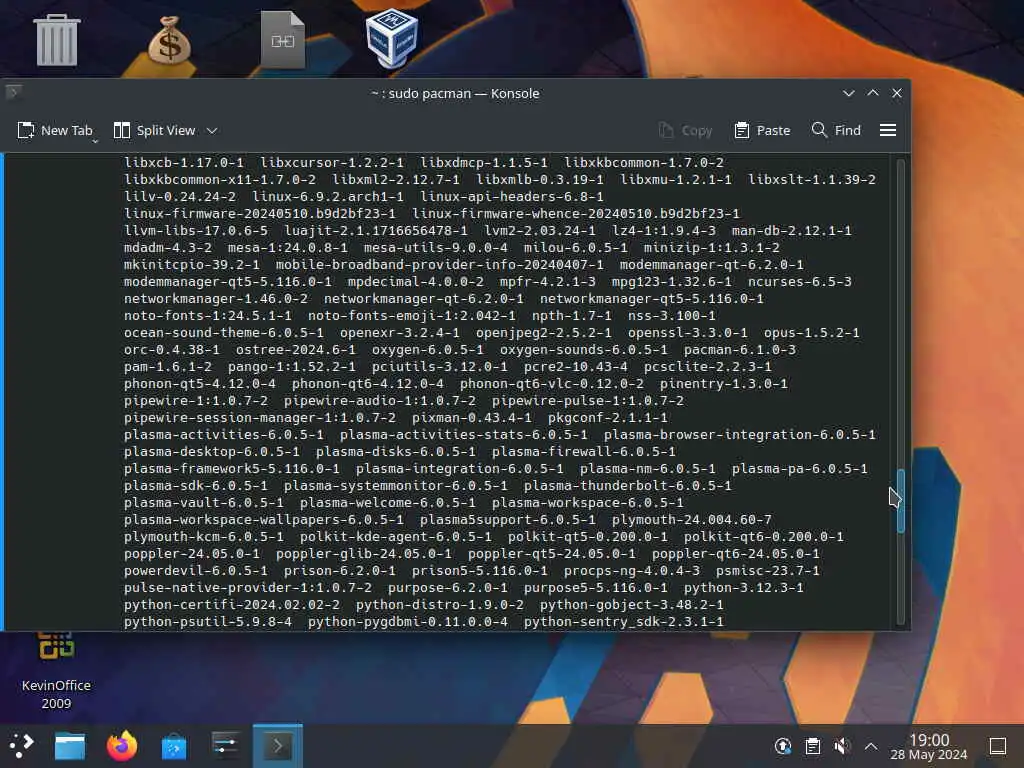Click the text polkit-kde-agent-6.0.5-1
This screenshot has width=1024, height=768.
tap(396, 536)
